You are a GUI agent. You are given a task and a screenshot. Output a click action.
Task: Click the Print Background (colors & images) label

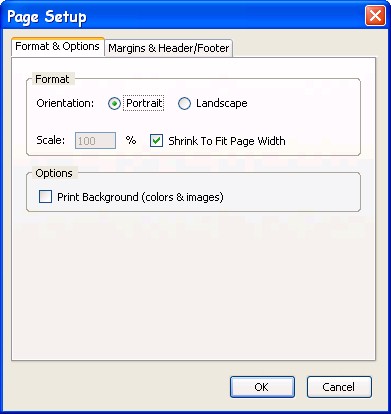140,197
